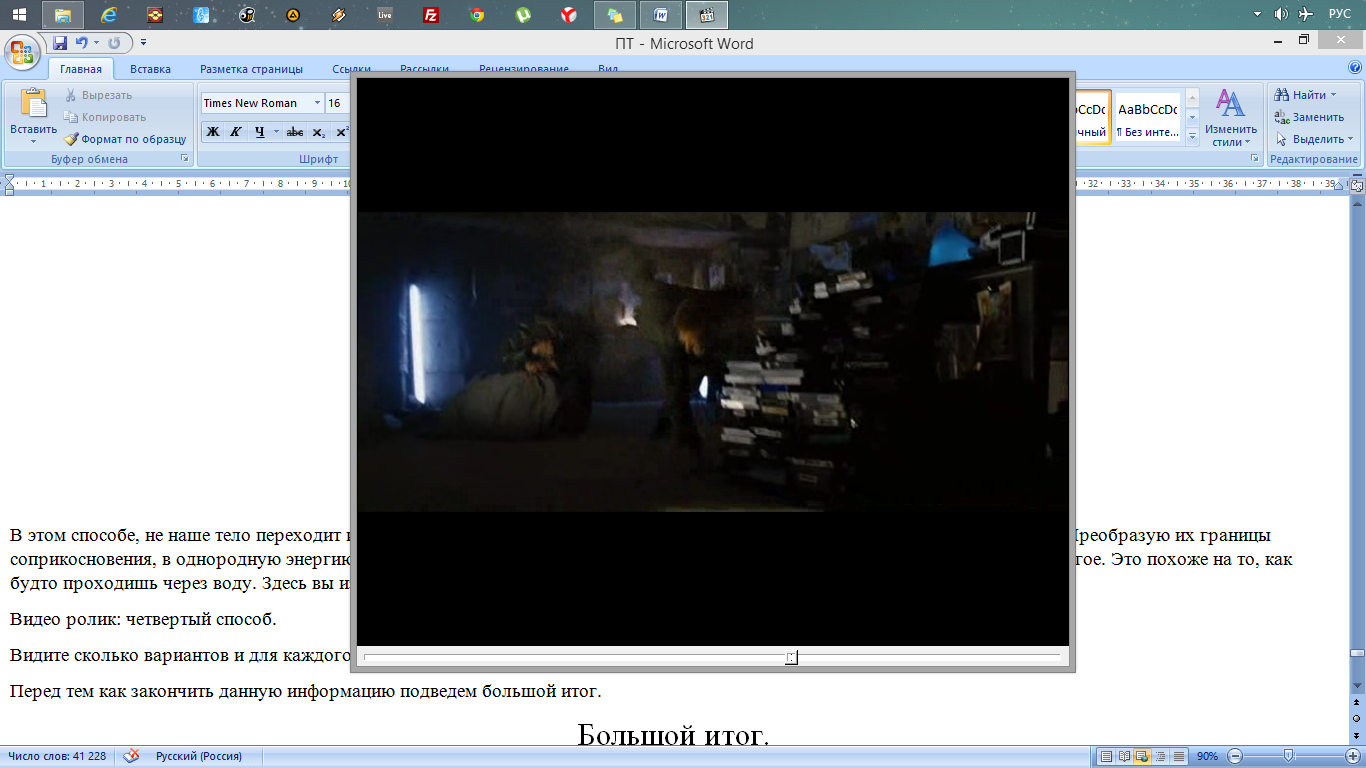Screen dimensions: 1366x768
Task: Toggle the ruler view button
Action: (x=1357, y=184)
